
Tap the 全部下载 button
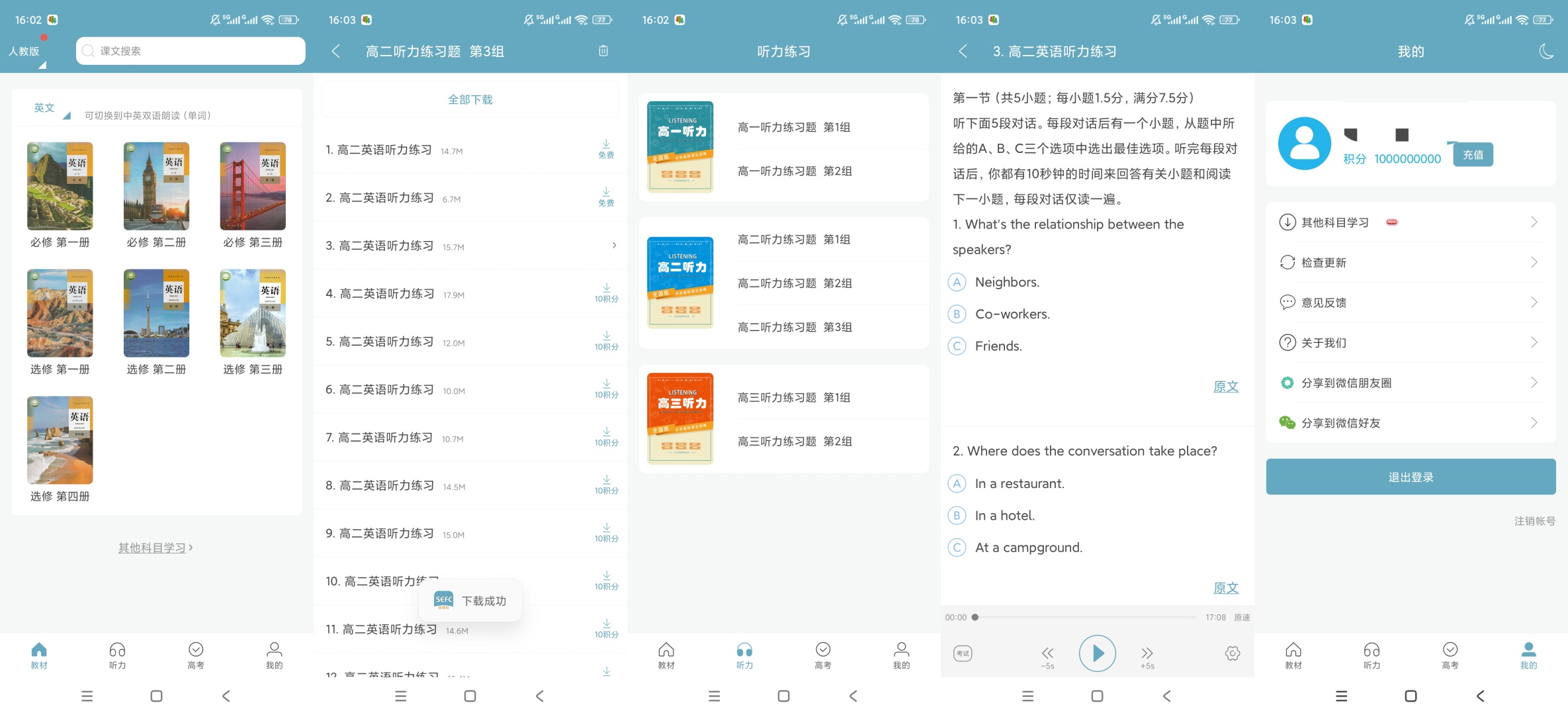[470, 99]
